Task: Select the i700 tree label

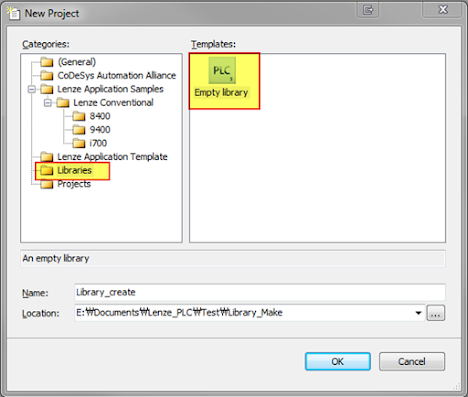Action: (98, 143)
